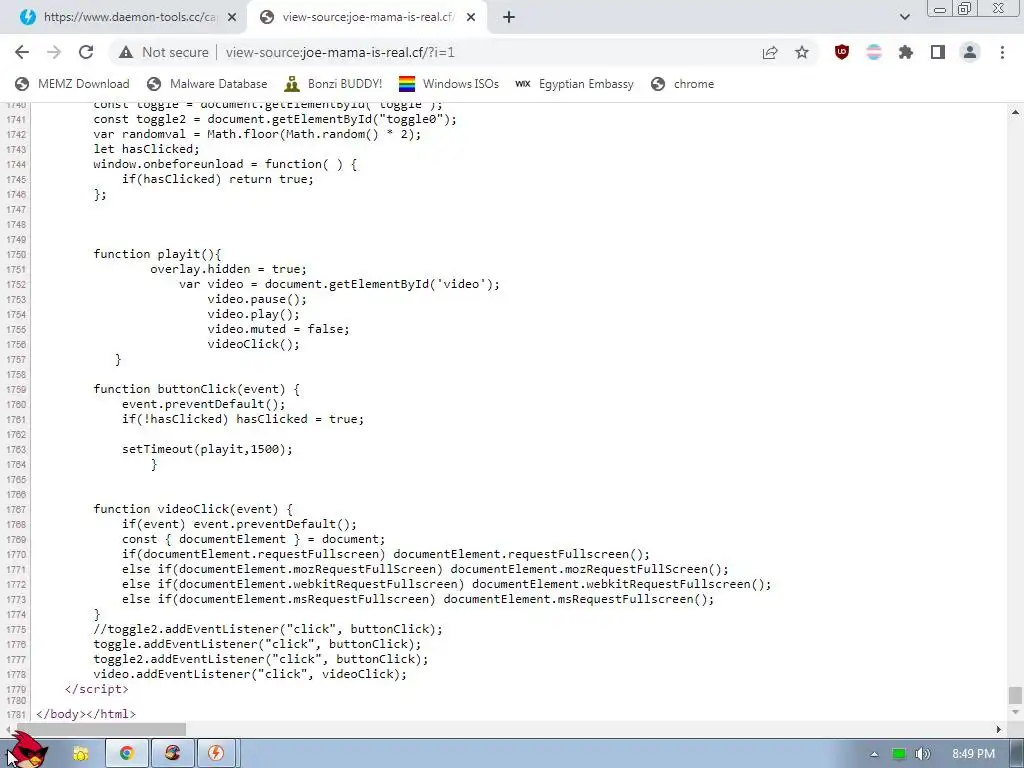Open the uBlock Origin extension
The height and width of the screenshot is (768, 1024).
pos(842,52)
